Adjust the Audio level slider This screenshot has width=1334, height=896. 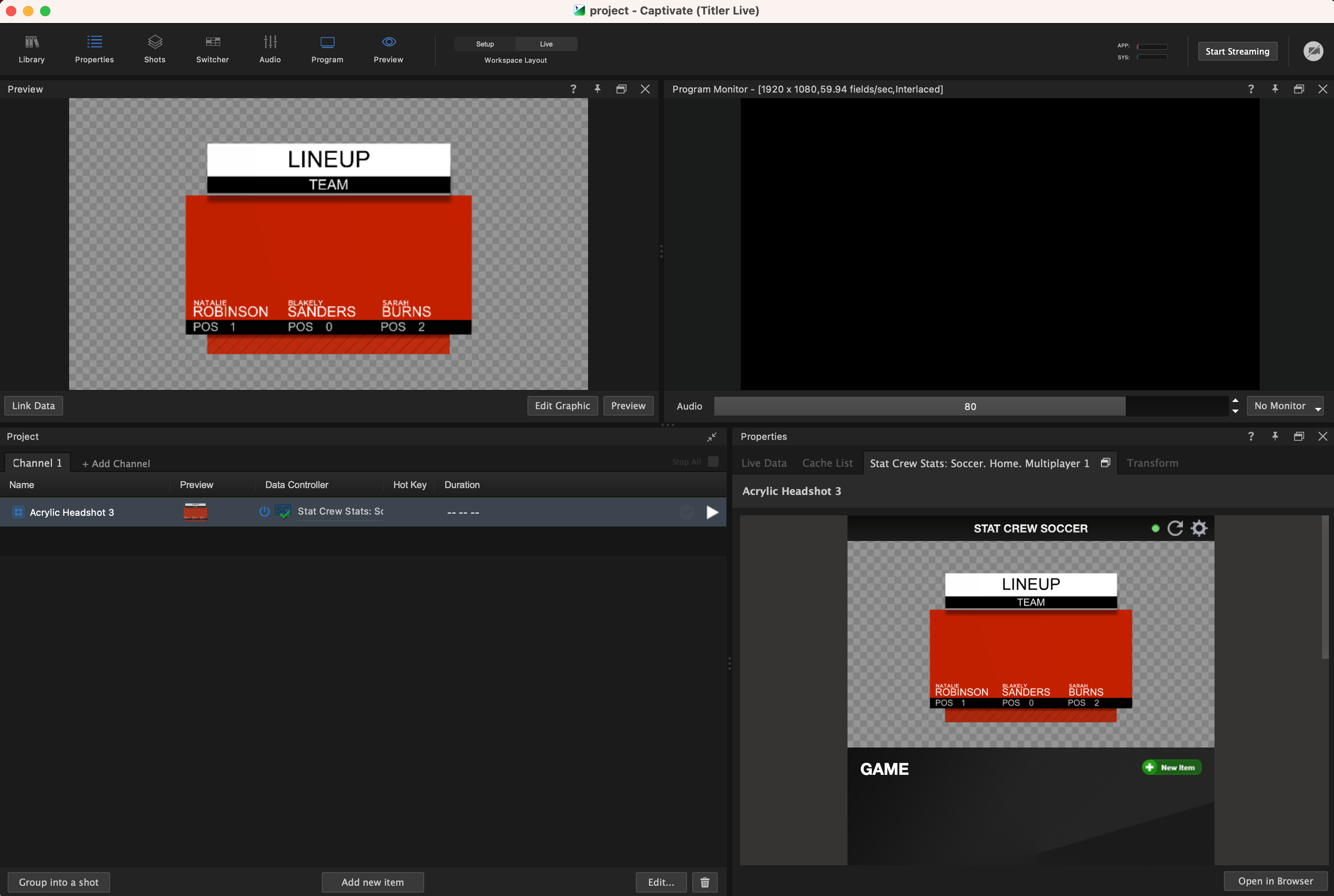tap(970, 407)
